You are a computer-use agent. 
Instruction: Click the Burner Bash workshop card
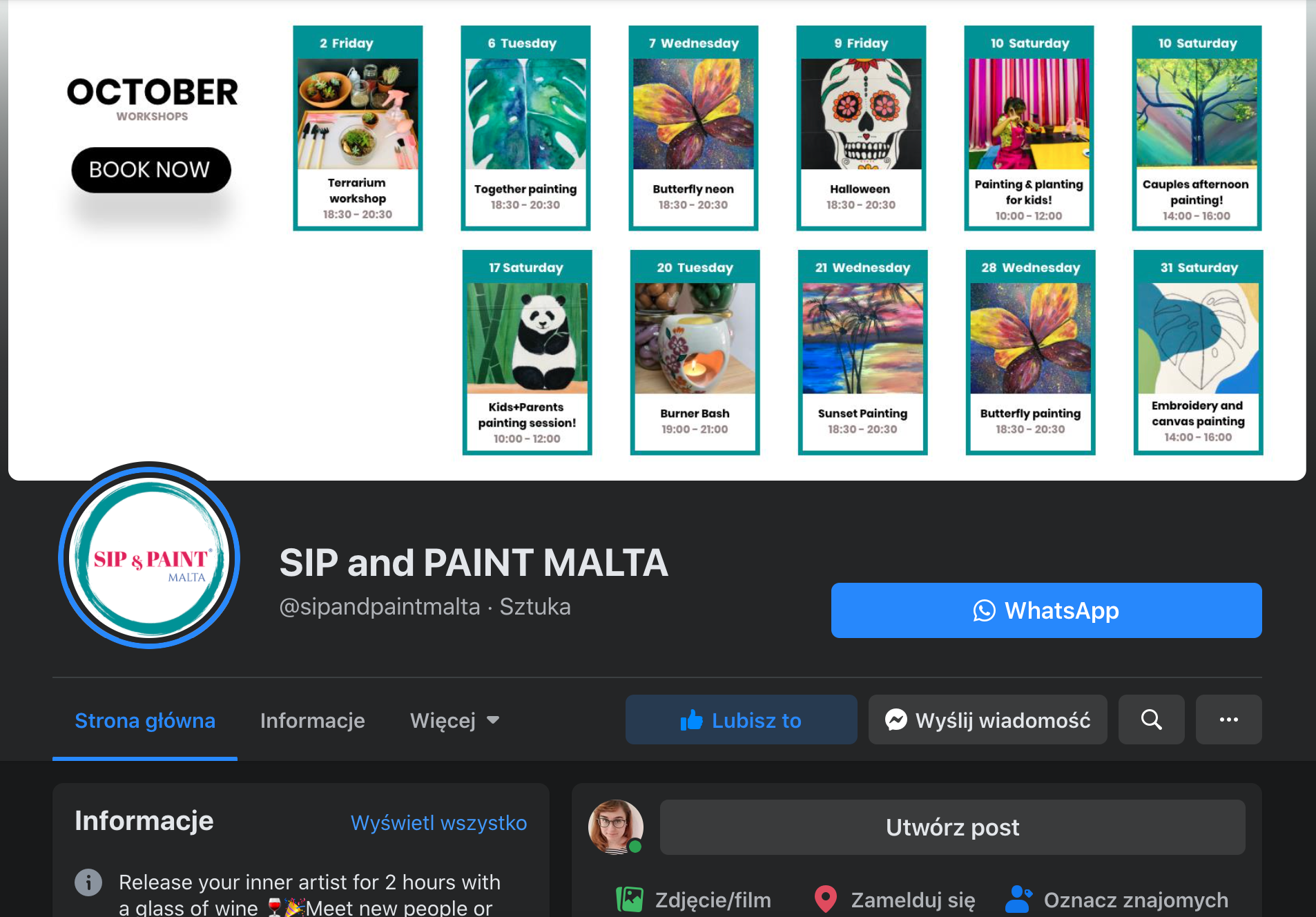click(695, 352)
